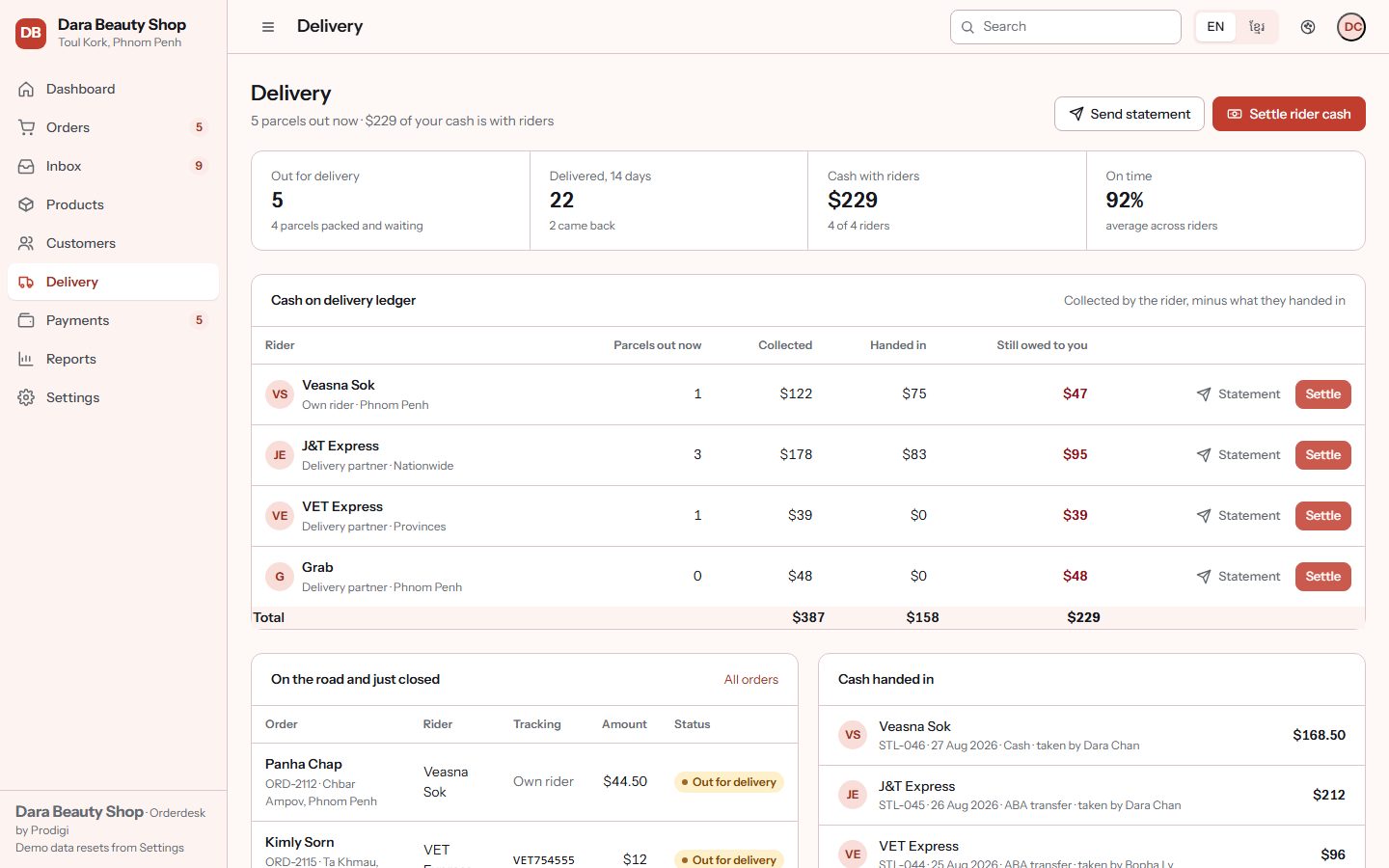The image size is (1389, 868).
Task: Click the Orders cart icon
Action: pyautogui.click(x=26, y=127)
